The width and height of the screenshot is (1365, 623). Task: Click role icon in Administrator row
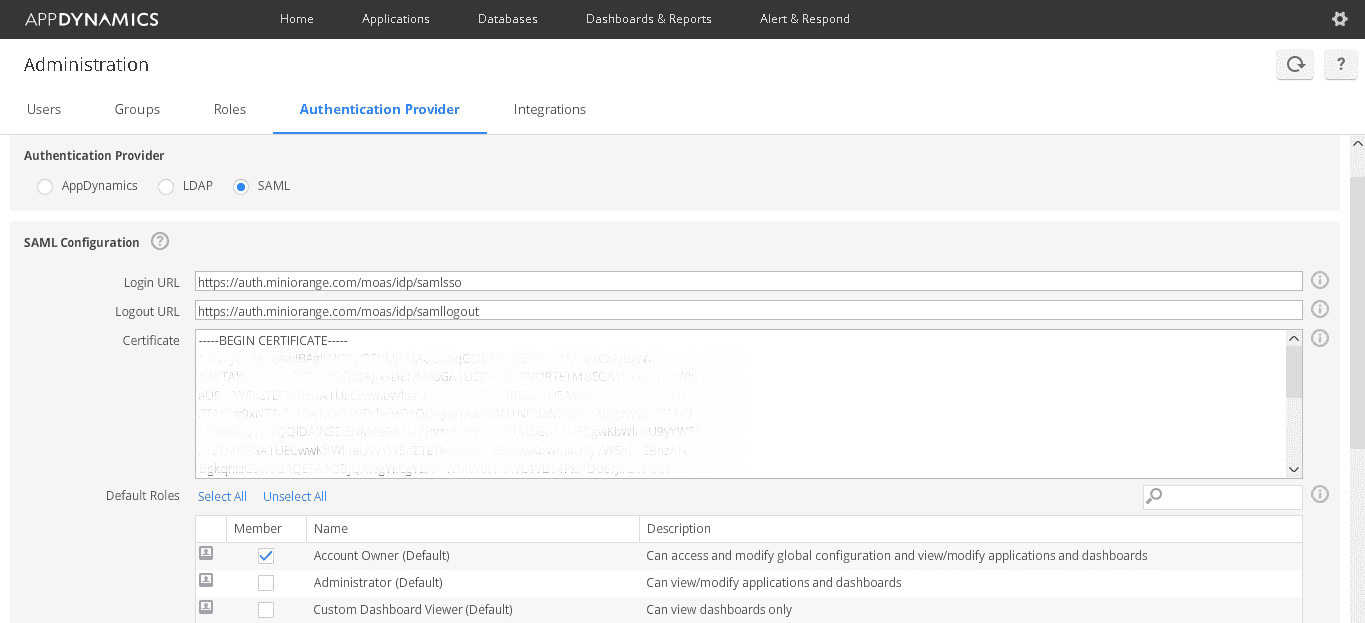pos(206,580)
